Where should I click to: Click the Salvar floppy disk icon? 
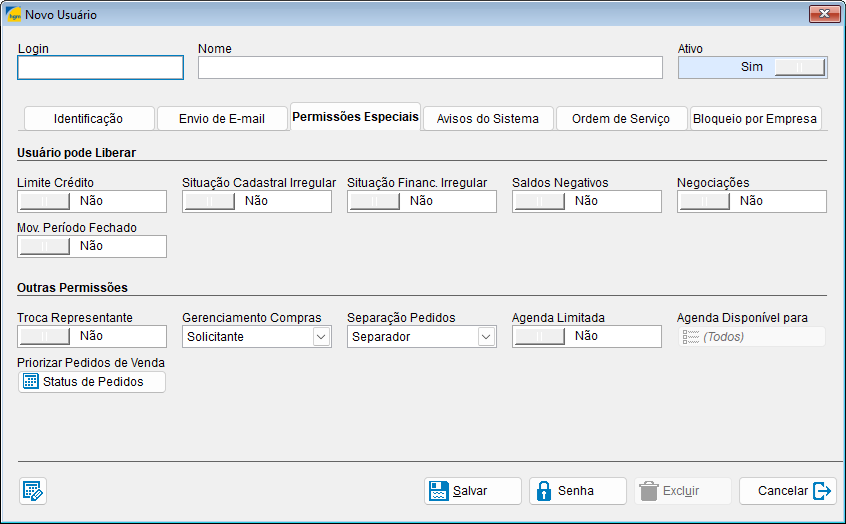[438, 491]
